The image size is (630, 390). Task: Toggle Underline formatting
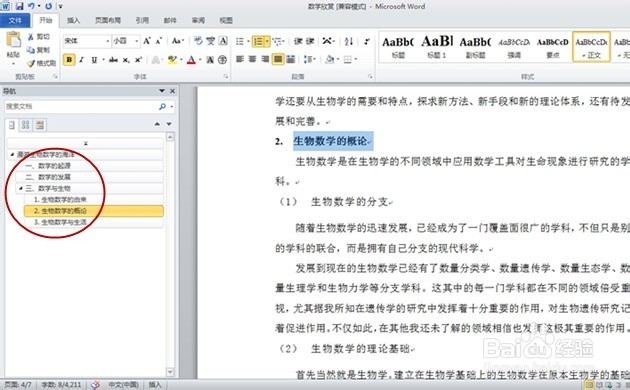point(94,60)
